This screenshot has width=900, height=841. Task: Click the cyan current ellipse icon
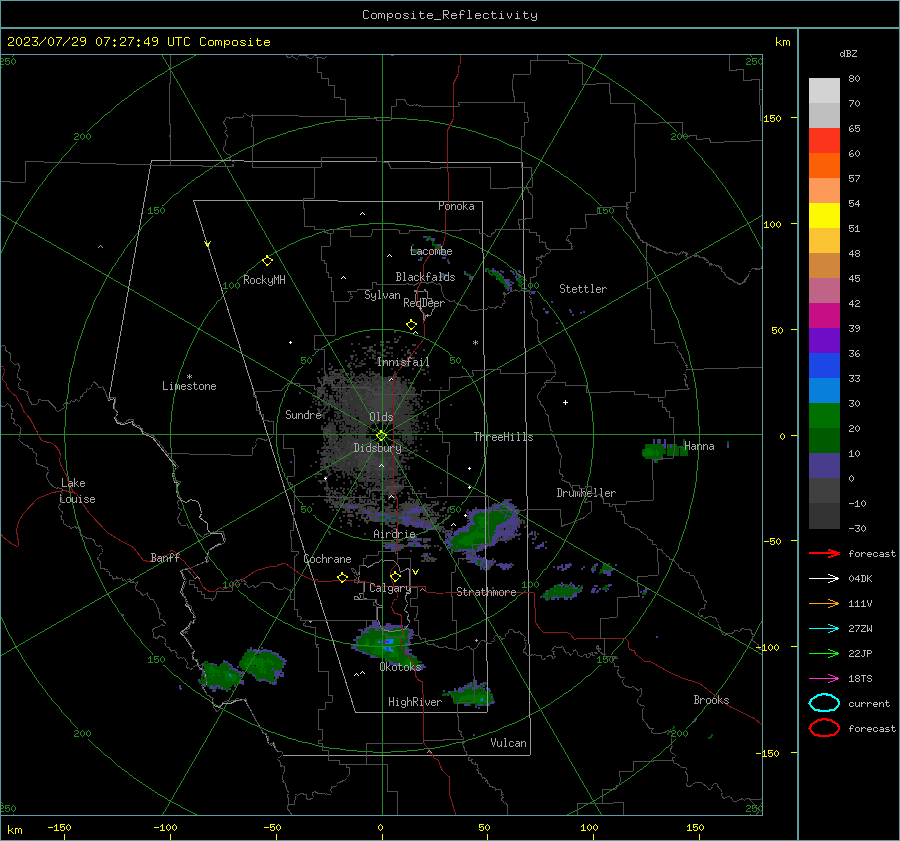(824, 703)
